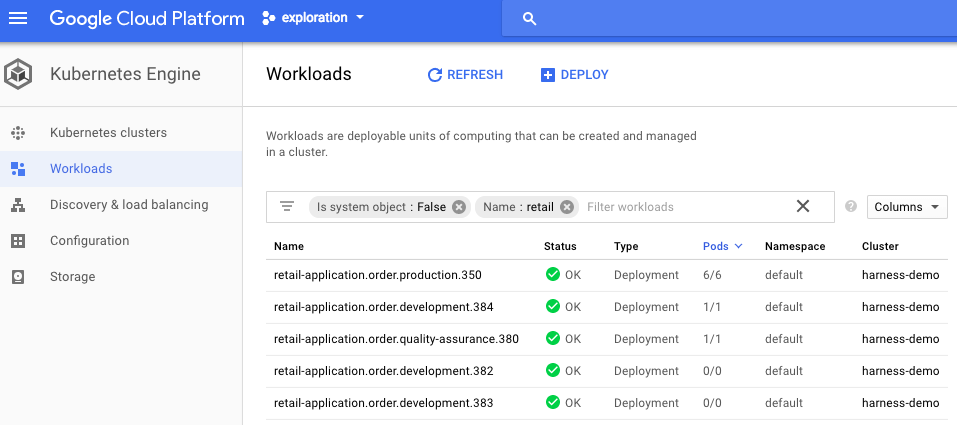The height and width of the screenshot is (425, 957).
Task: Click the search magnifier icon
Action: (x=530, y=19)
